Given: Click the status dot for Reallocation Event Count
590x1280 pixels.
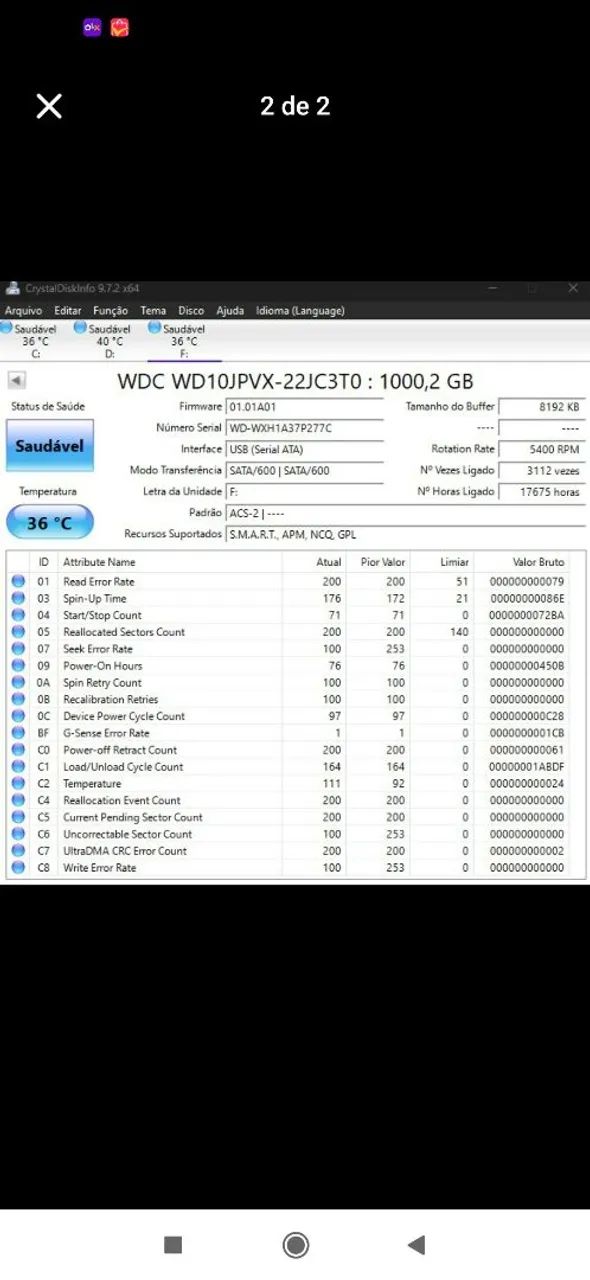Looking at the screenshot, I should (x=18, y=801).
